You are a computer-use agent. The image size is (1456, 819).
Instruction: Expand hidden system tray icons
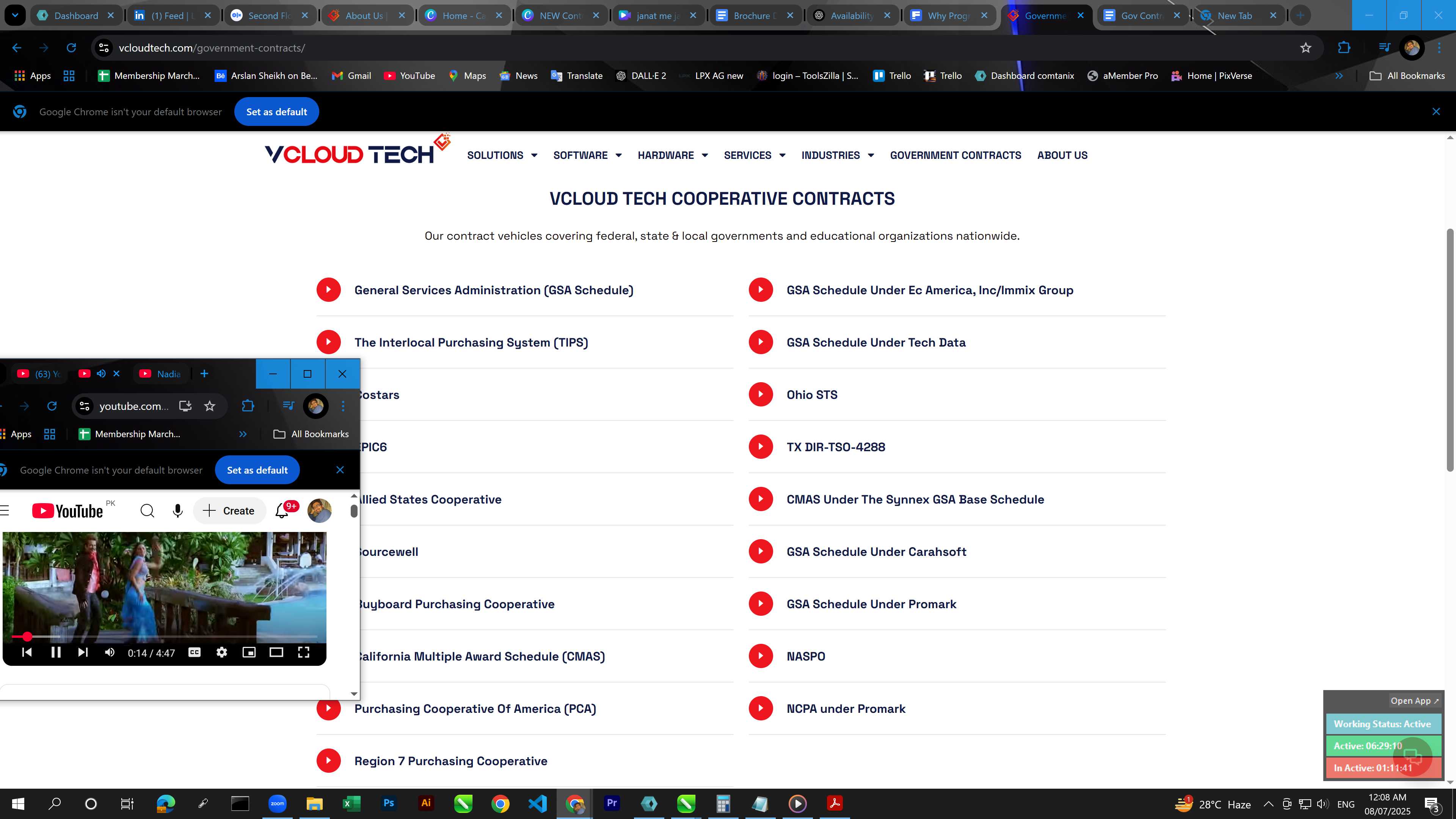point(1268,804)
